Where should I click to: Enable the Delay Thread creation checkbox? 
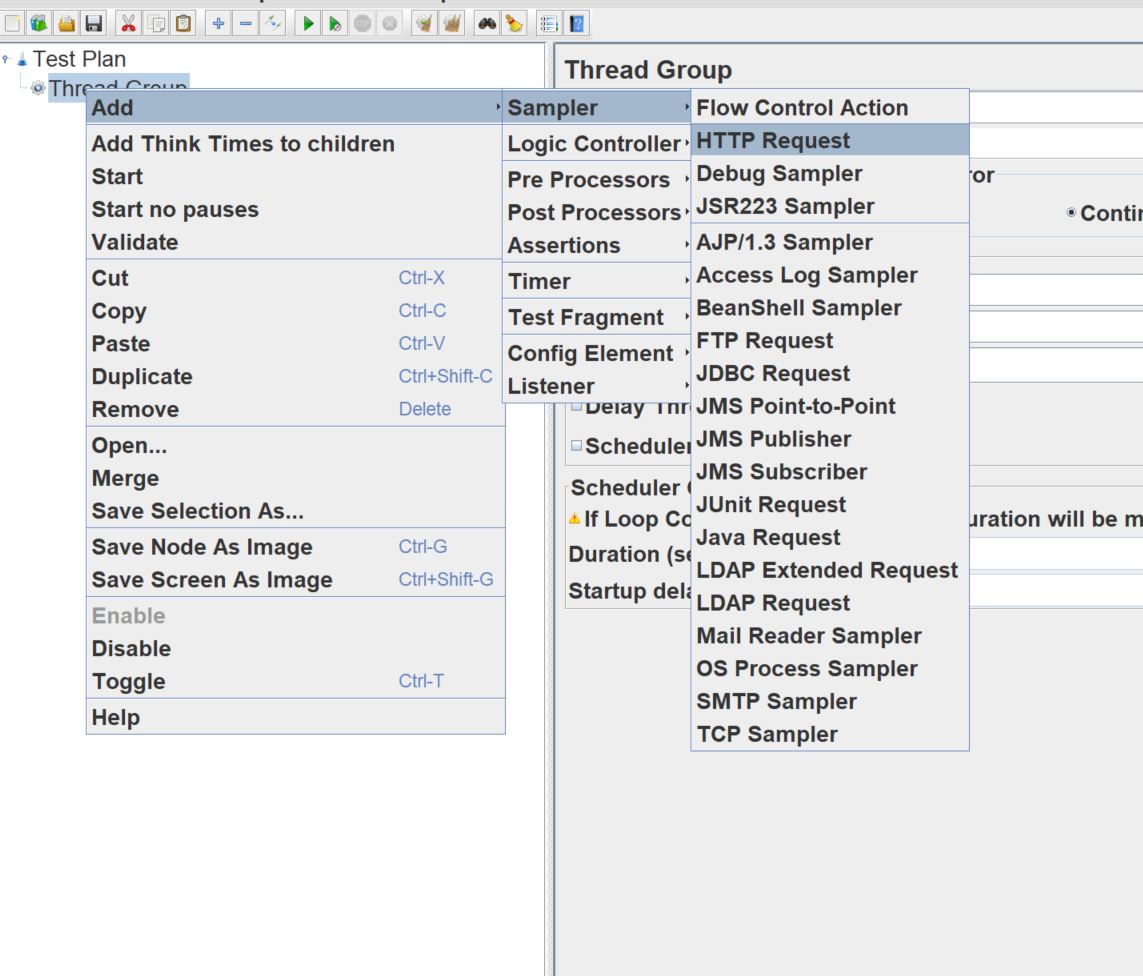[577, 407]
